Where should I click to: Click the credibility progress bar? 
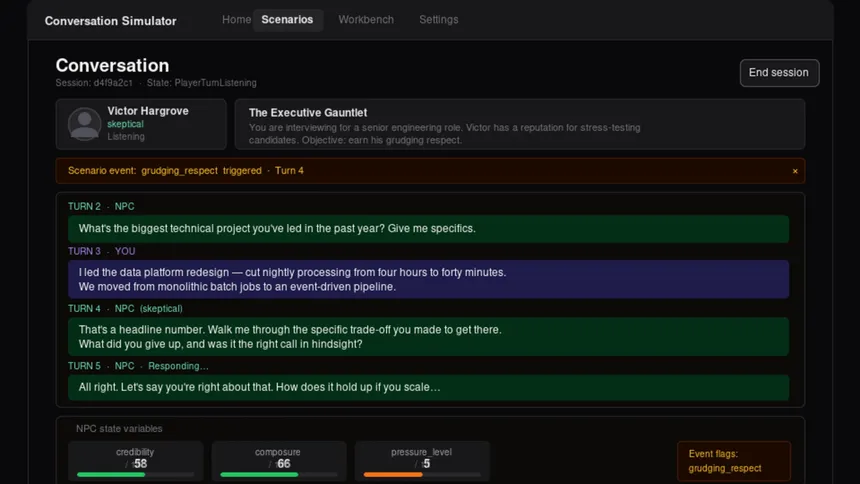pyautogui.click(x=135, y=475)
